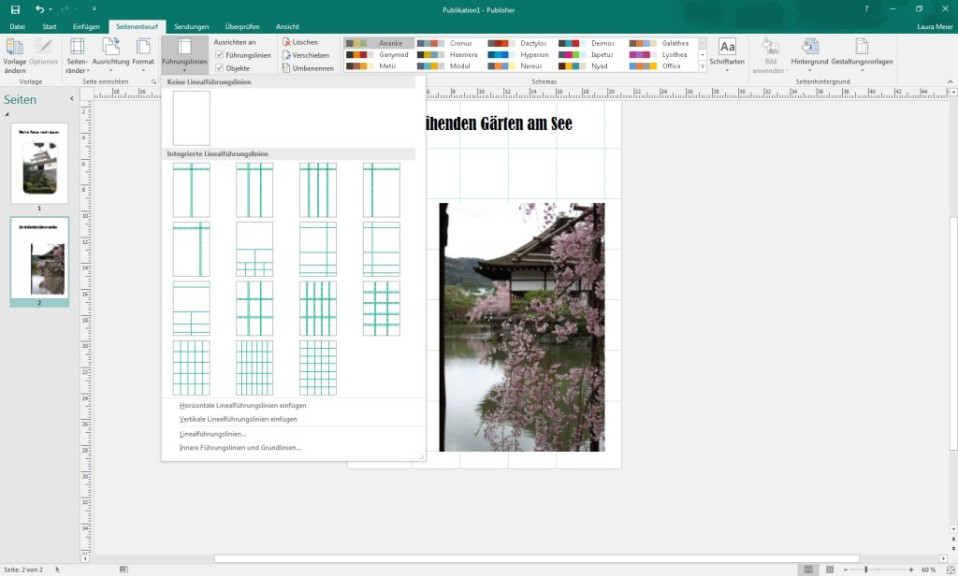This screenshot has height=576, width=958.
Task: Click the Save icon in title bar
Action: click(15, 9)
